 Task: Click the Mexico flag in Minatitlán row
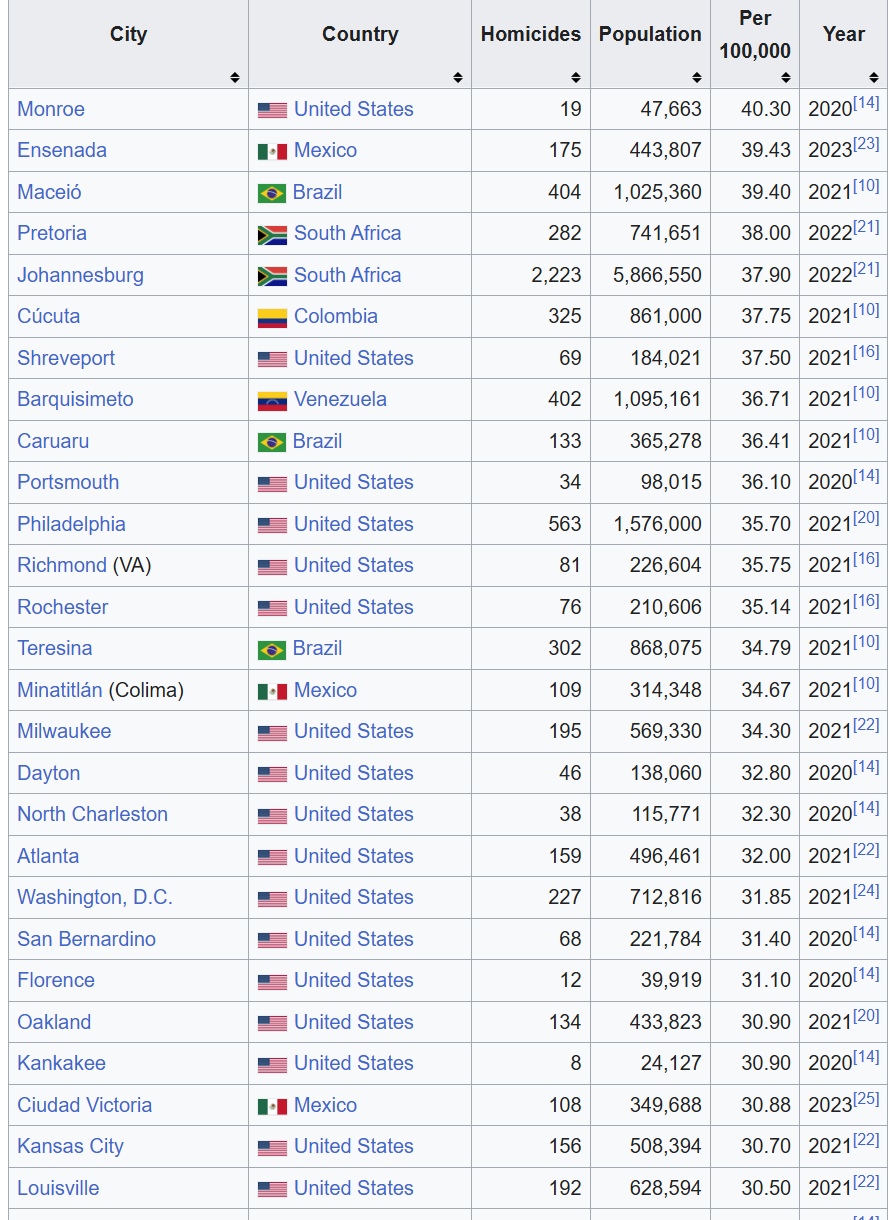pyautogui.click(x=272, y=691)
